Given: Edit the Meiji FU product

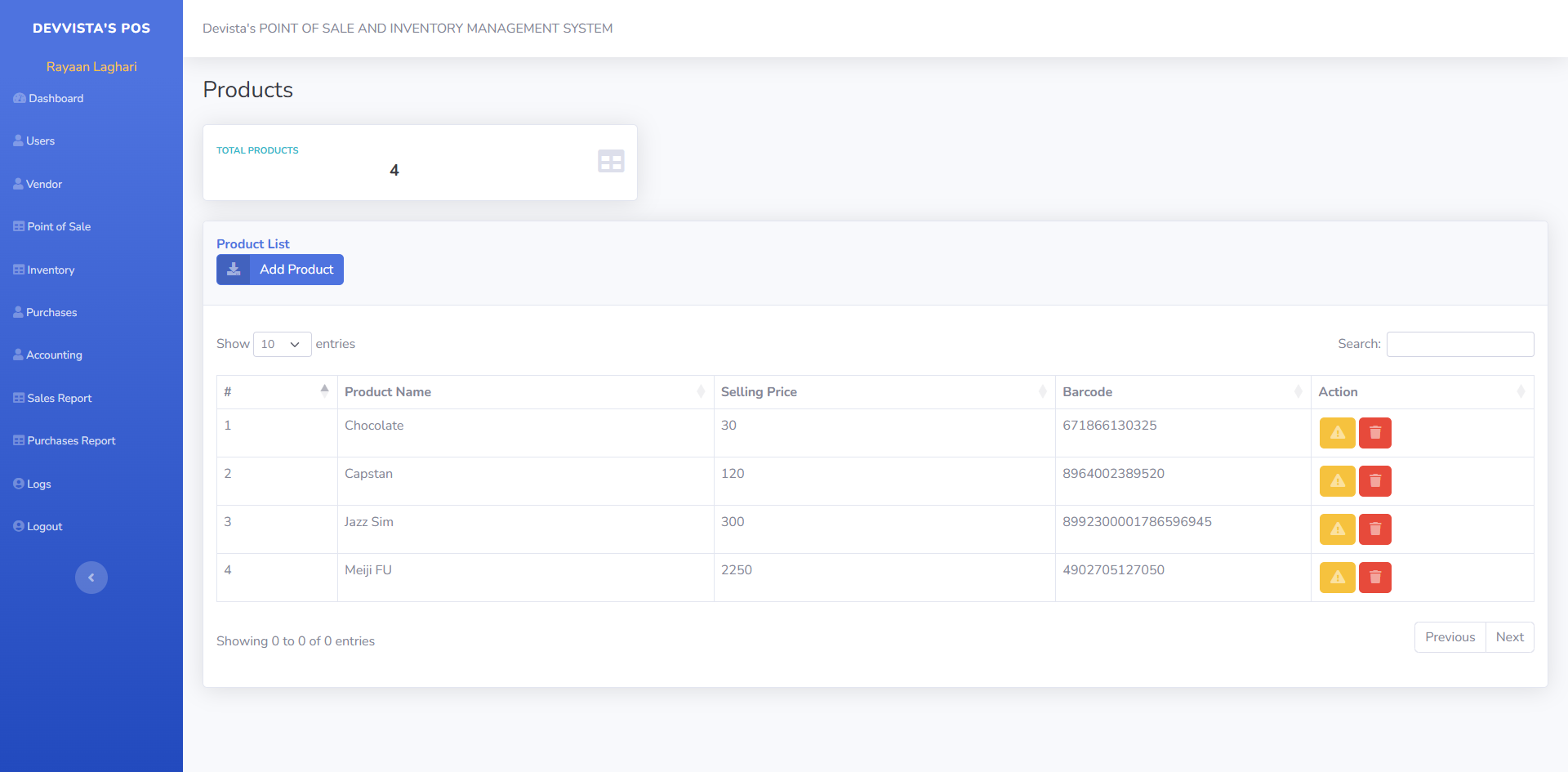Looking at the screenshot, I should click(x=1337, y=578).
